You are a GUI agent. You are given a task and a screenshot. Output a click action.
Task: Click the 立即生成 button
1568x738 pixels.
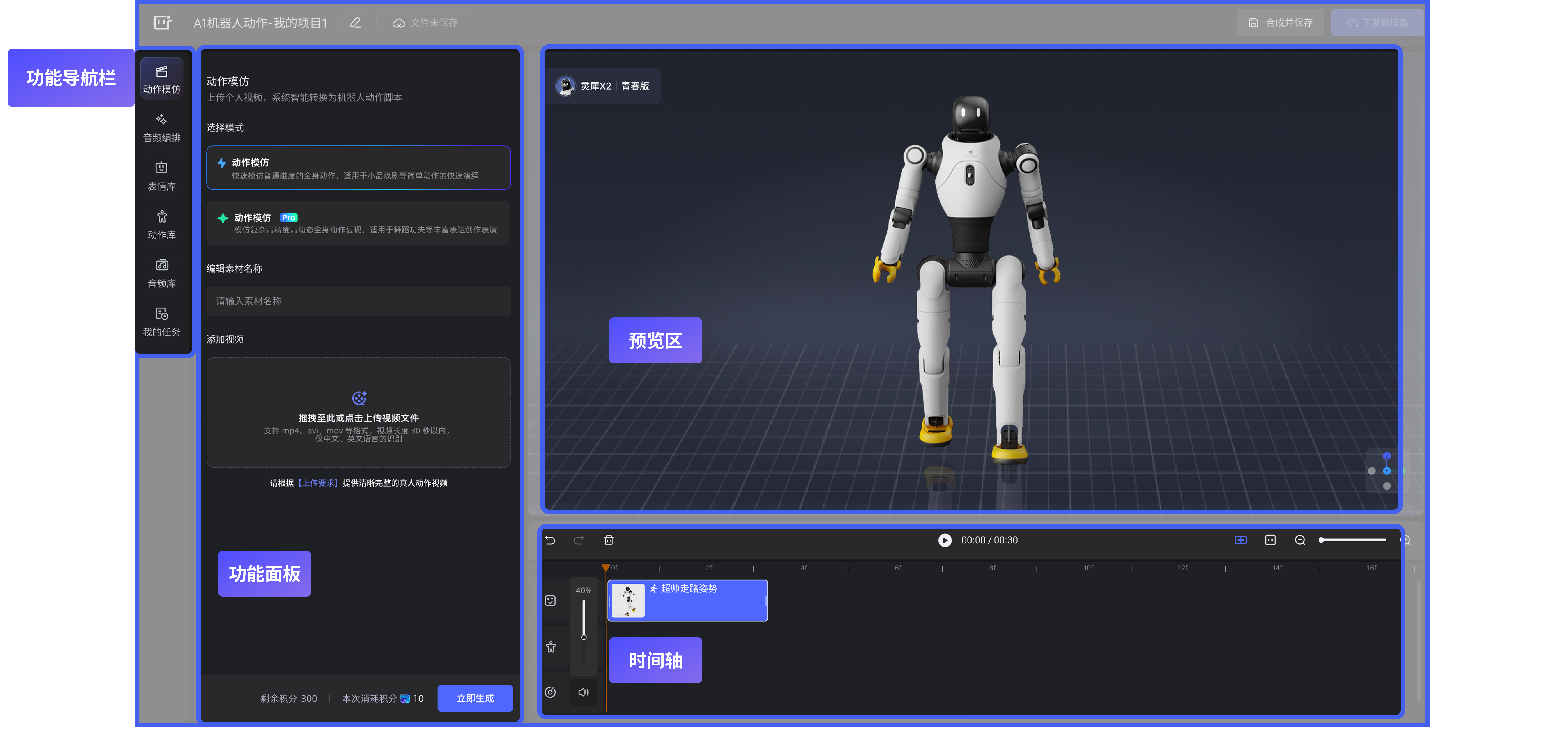pos(475,698)
